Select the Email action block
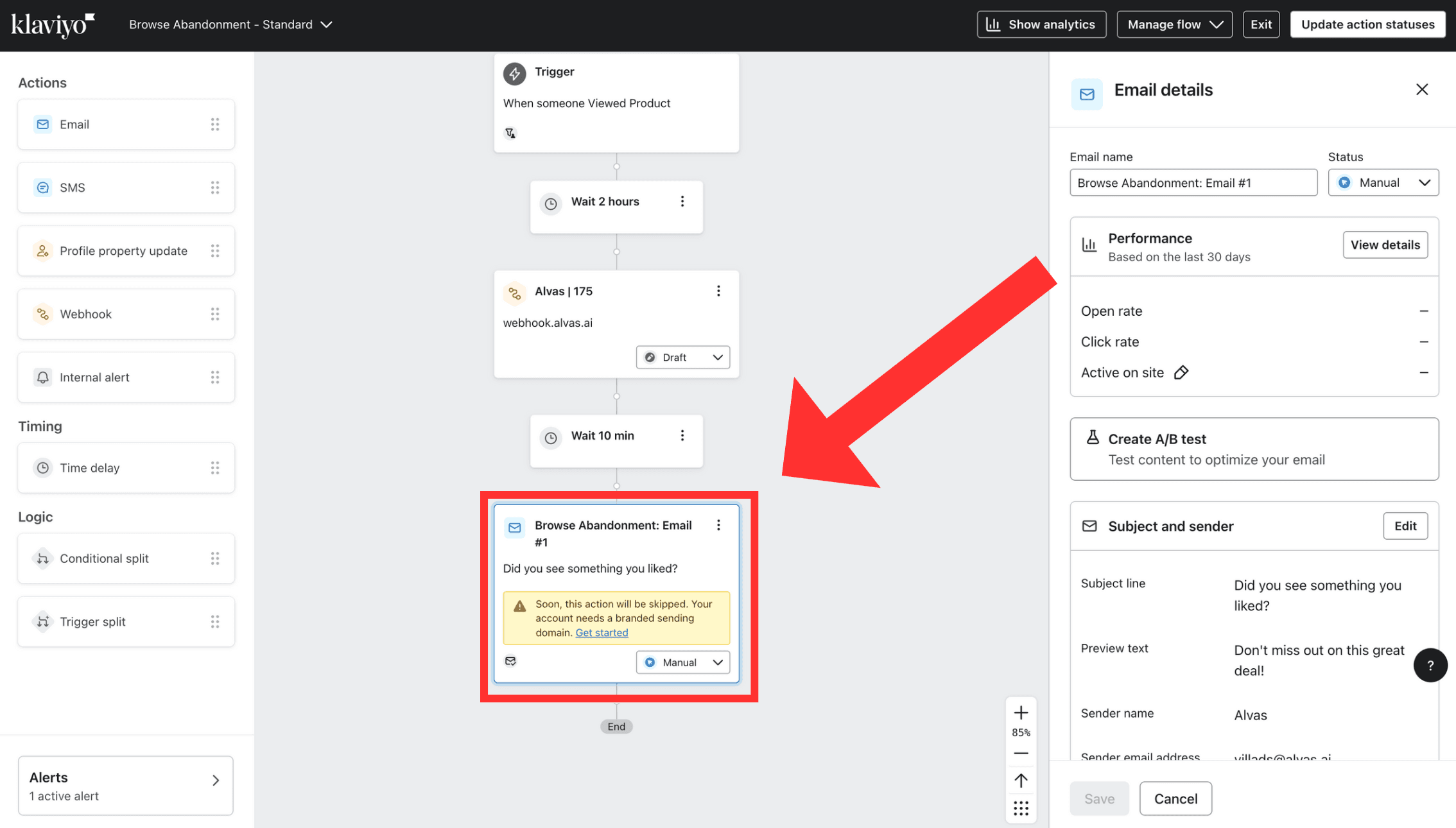The height and width of the screenshot is (828, 1456). tap(126, 125)
